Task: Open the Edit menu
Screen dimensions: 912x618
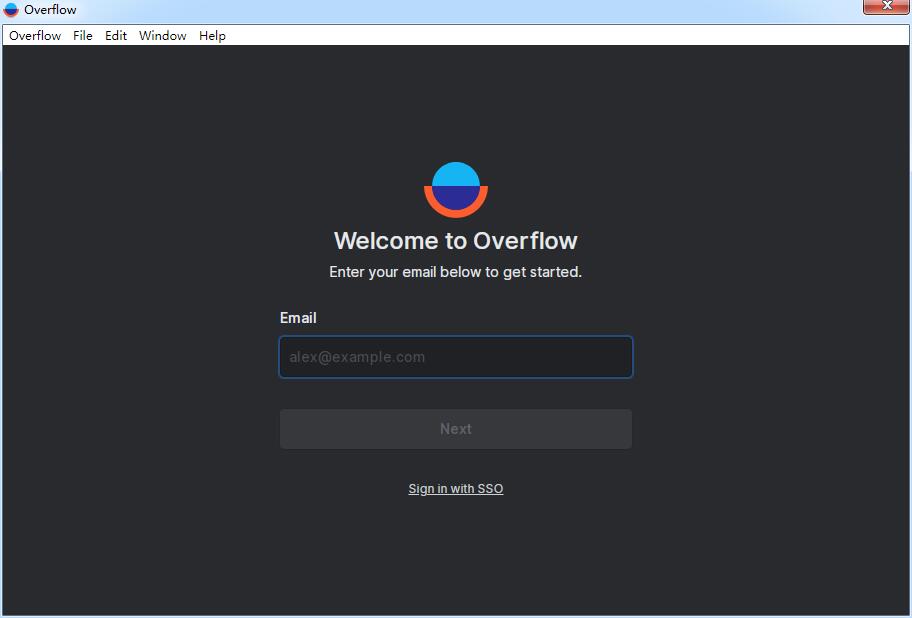Action: (115, 35)
